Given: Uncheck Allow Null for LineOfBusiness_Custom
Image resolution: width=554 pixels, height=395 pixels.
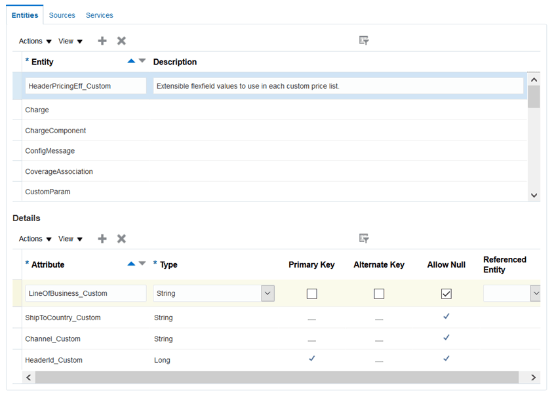Looking at the screenshot, I should point(446,294).
